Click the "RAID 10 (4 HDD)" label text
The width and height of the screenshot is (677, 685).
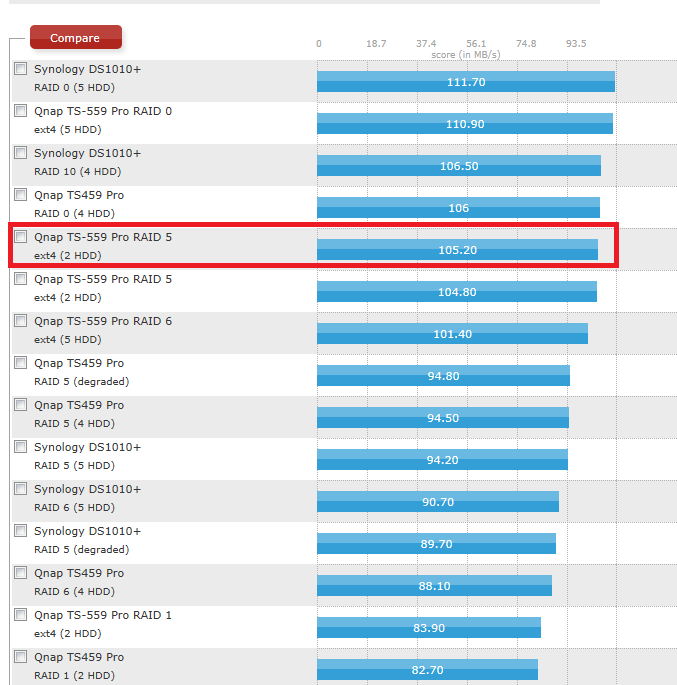pos(78,171)
